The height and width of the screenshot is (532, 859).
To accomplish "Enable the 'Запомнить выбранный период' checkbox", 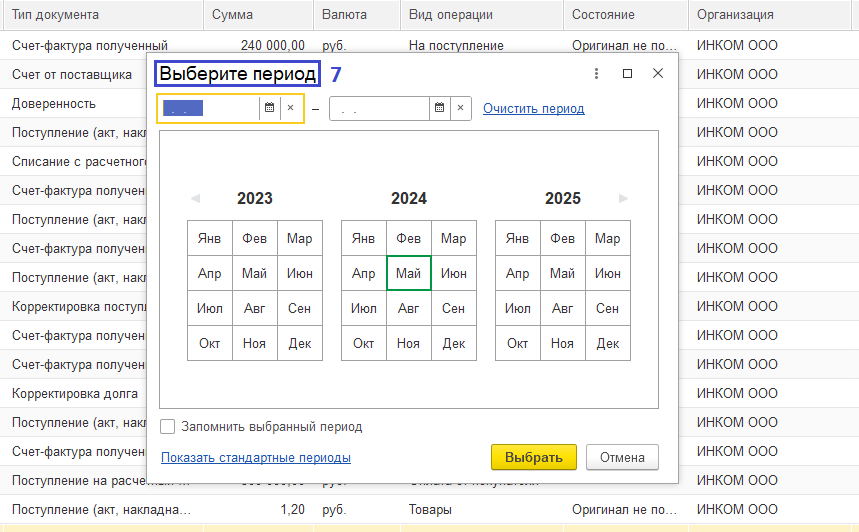I will (x=168, y=427).
